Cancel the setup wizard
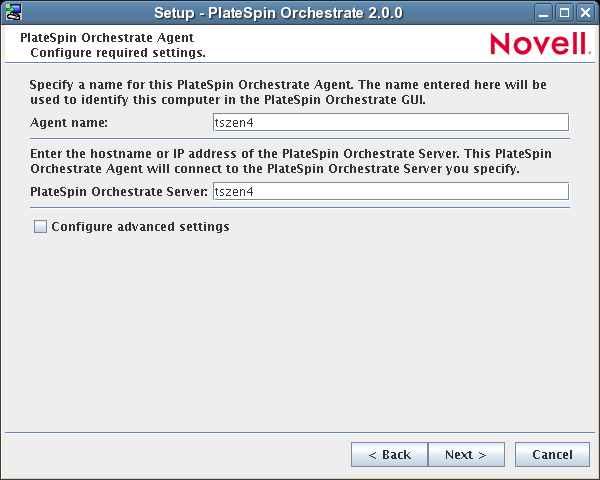Screen dimensions: 600x480 (552, 455)
